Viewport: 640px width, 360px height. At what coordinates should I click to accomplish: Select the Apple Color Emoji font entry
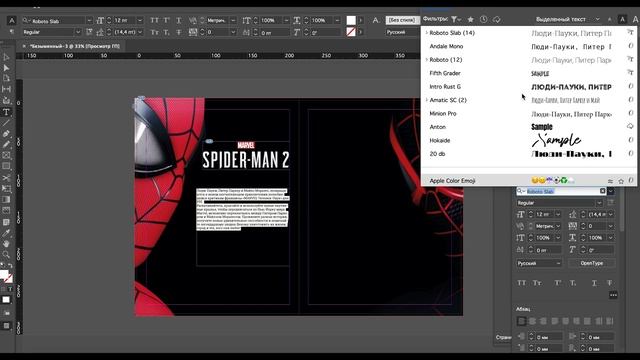(452, 181)
